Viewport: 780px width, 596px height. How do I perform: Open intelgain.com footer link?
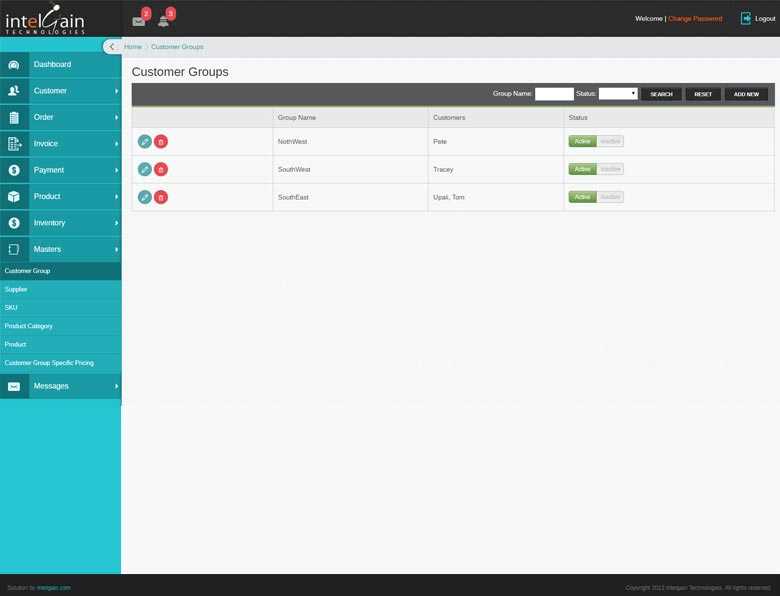(54, 588)
